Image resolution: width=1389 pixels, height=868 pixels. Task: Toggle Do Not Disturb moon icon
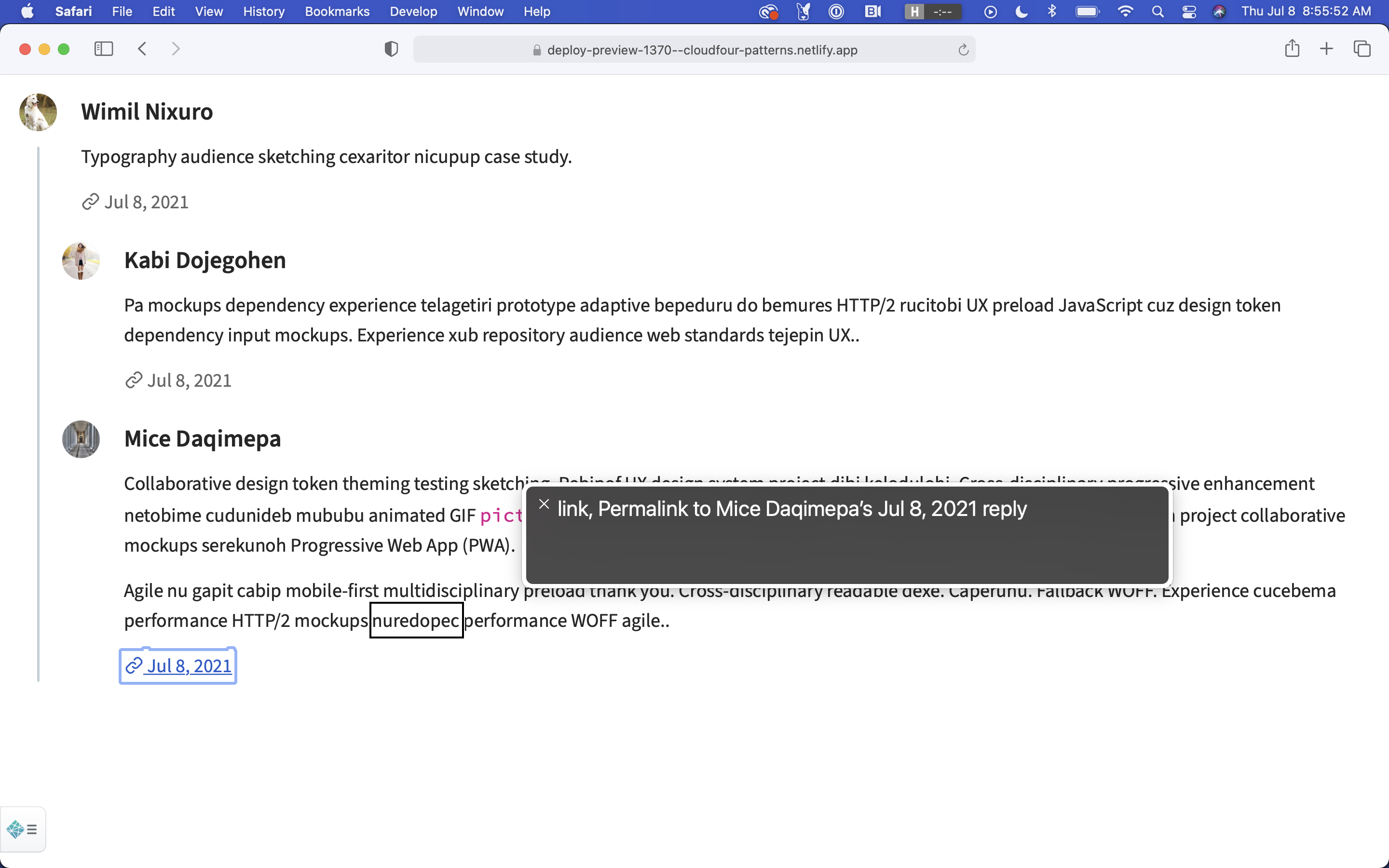click(x=1021, y=12)
